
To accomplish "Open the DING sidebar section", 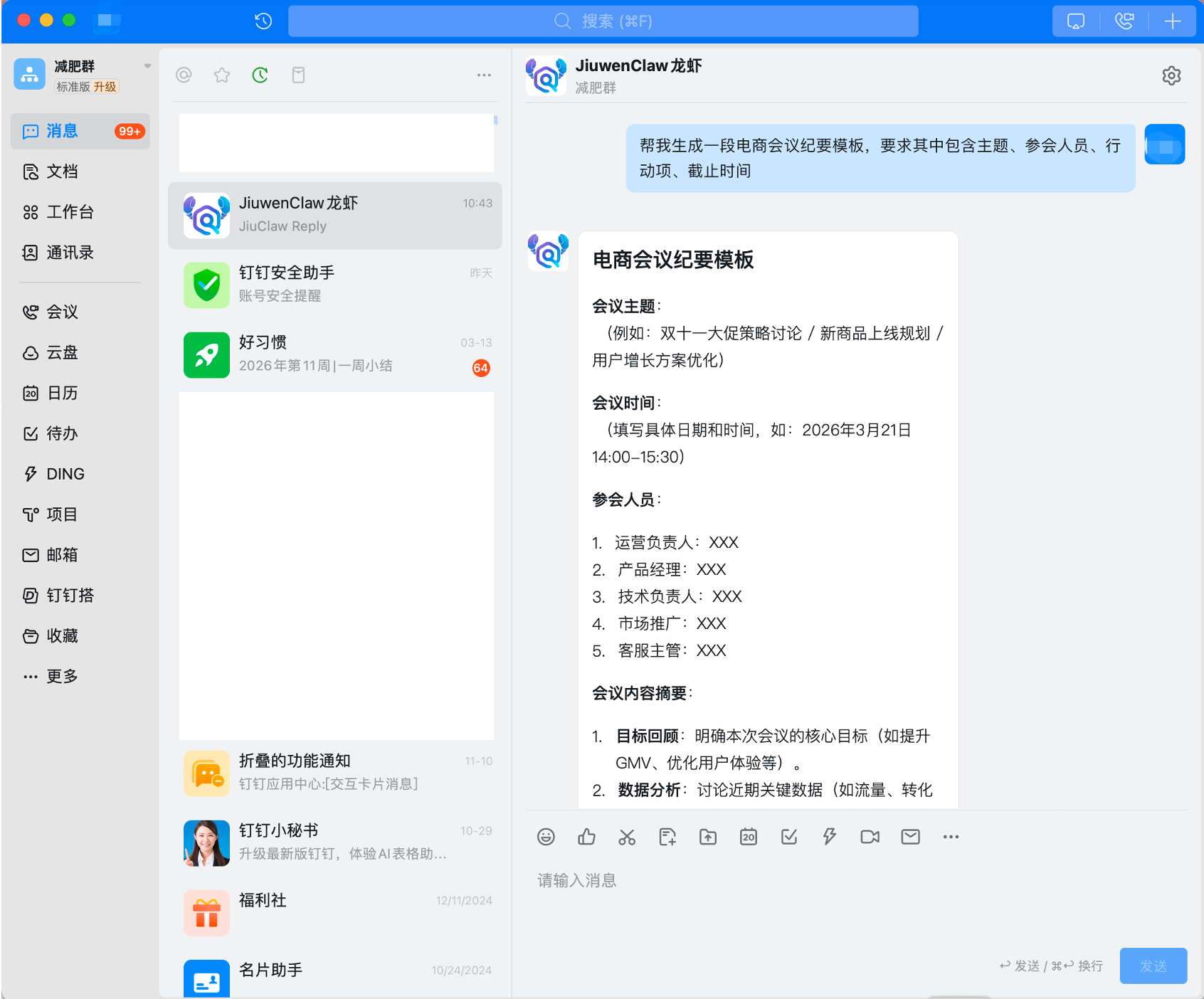I will tap(65, 473).
